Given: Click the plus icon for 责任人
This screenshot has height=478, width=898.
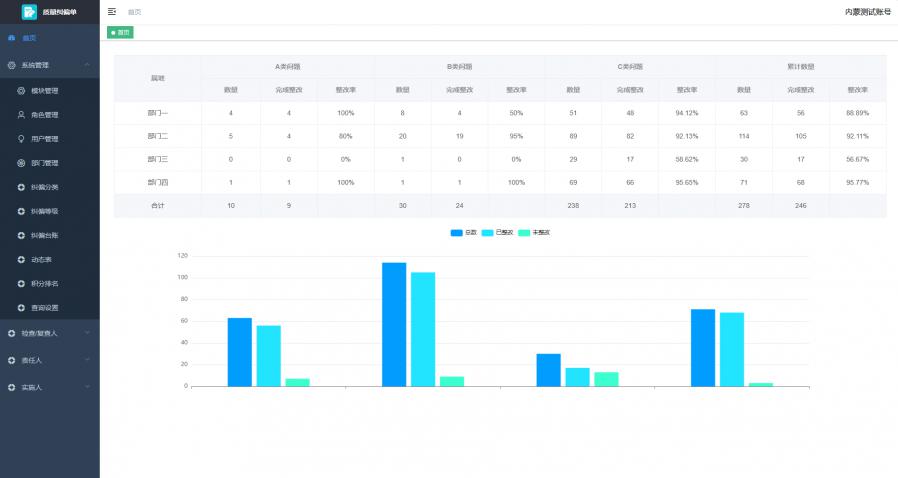Looking at the screenshot, I should 11,360.
